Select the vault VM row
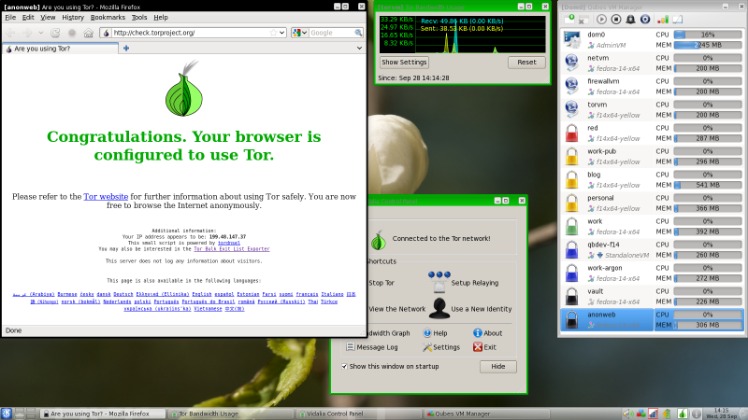The width and height of the screenshot is (748, 420). click(652, 296)
